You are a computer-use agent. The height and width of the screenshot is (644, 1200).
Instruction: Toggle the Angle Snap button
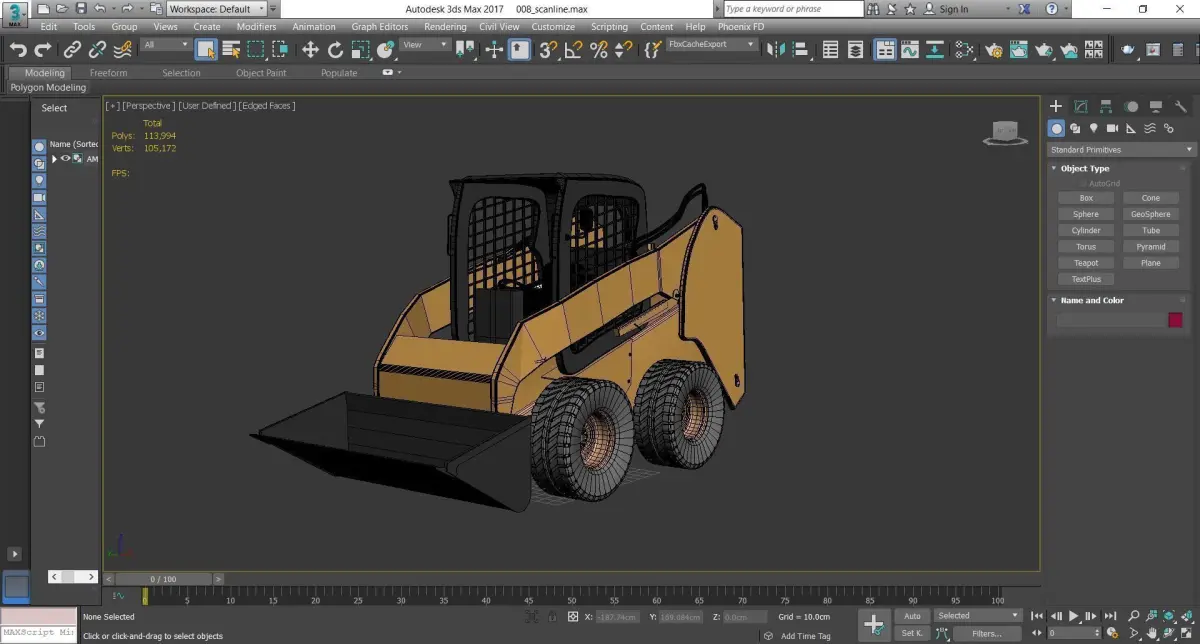(x=573, y=49)
